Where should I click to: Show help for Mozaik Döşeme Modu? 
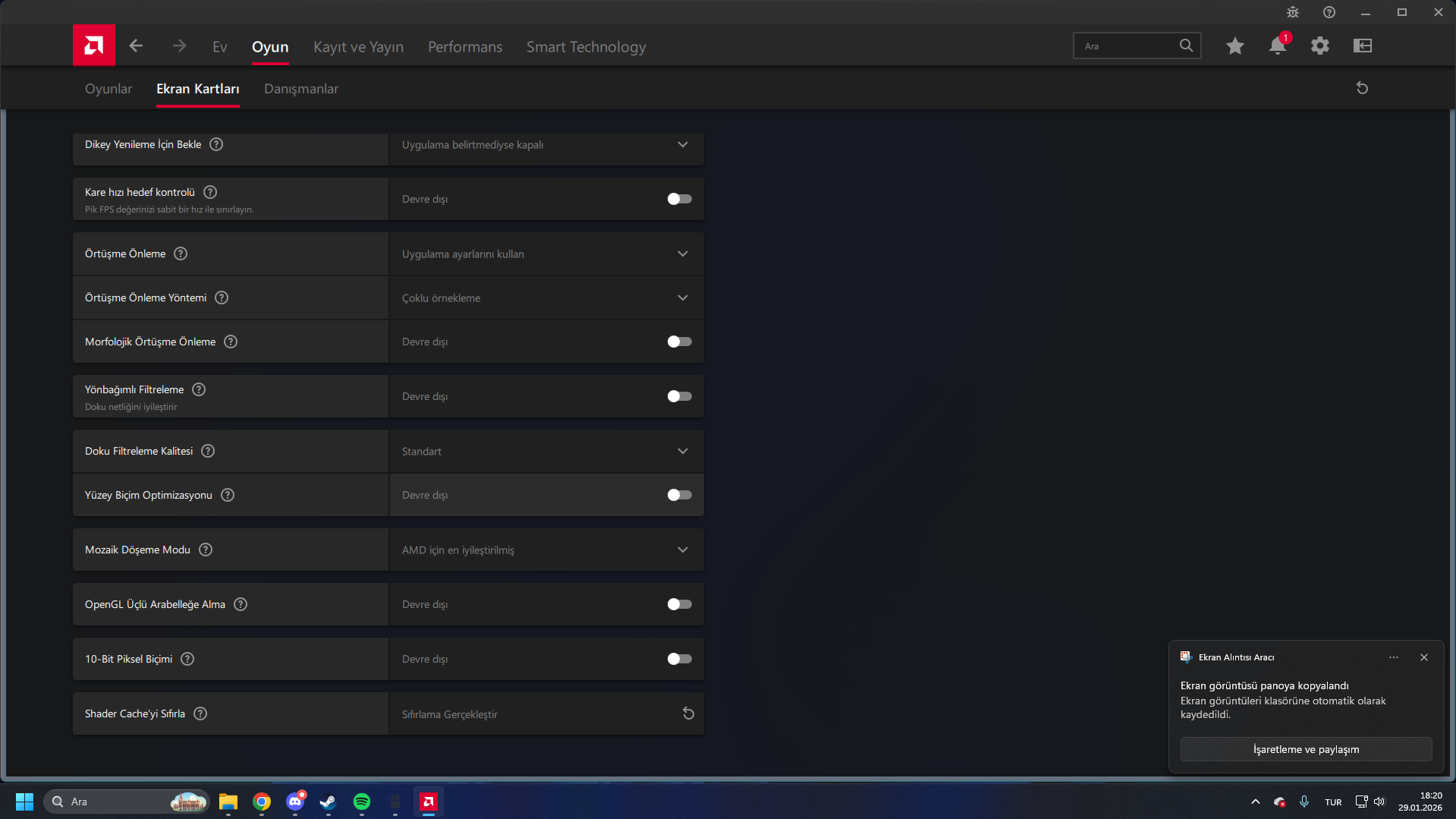(x=206, y=550)
